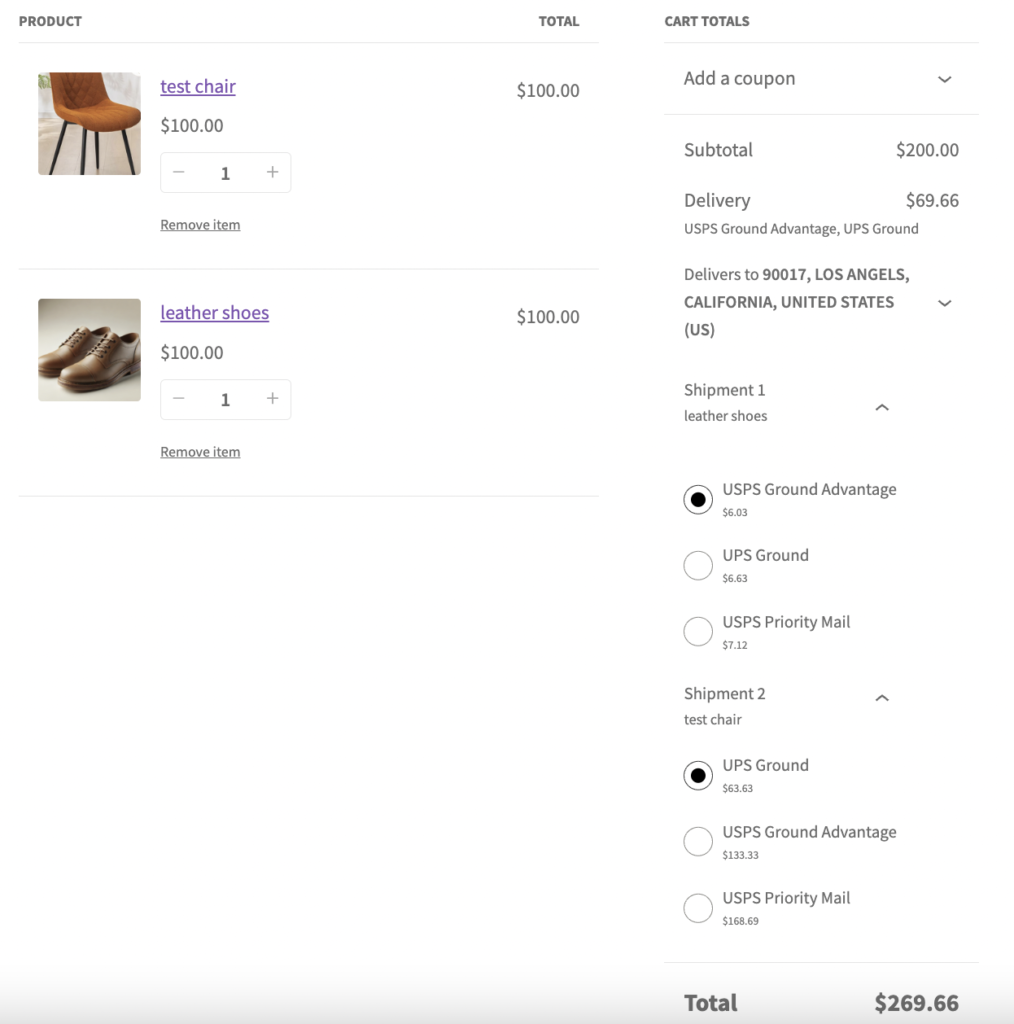The width and height of the screenshot is (1014, 1024).
Task: Increase leather shoes quantity with plus icon
Action: (x=272, y=399)
